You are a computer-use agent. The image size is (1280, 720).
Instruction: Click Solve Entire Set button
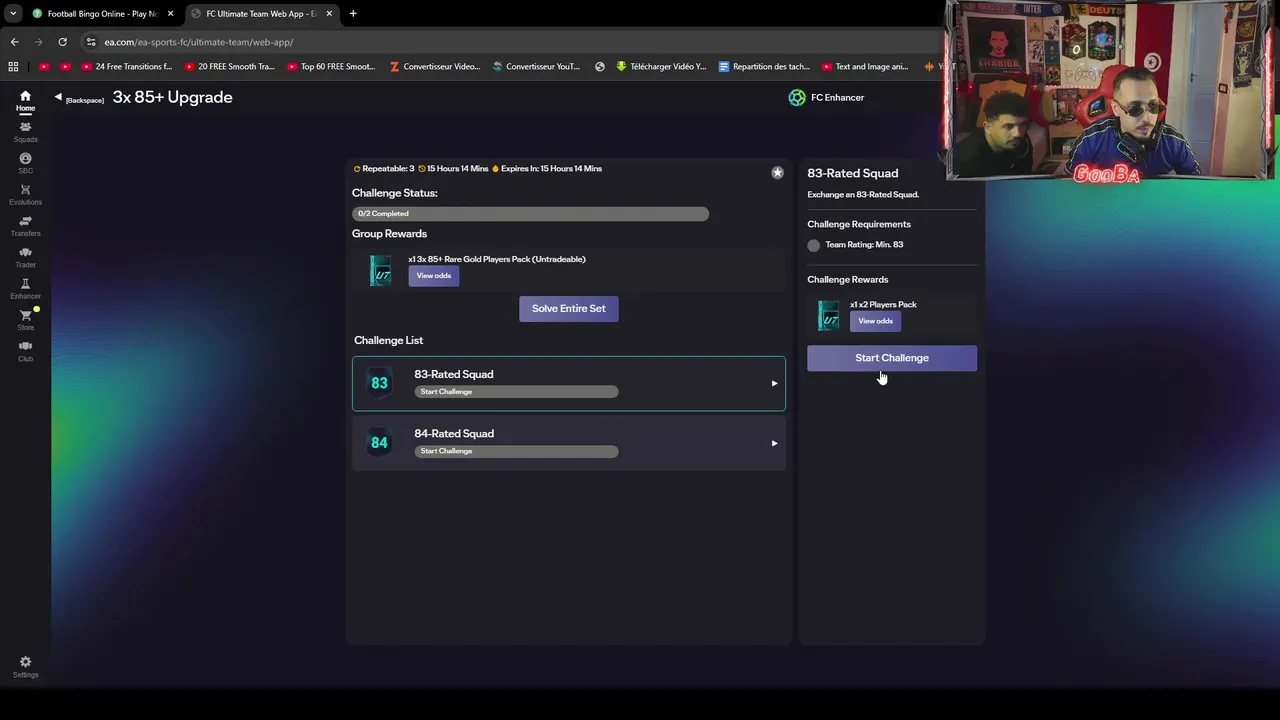[x=569, y=308]
